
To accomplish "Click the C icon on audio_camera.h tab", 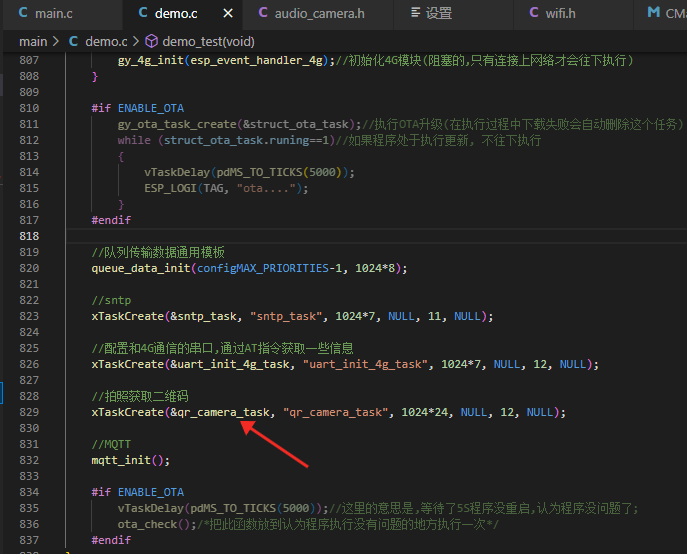I will tap(263, 13).
